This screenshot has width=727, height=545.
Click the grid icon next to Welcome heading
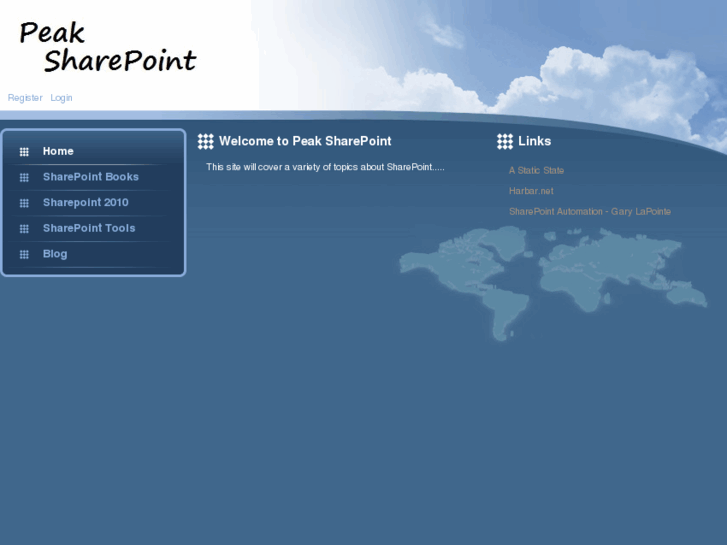pyautogui.click(x=205, y=141)
